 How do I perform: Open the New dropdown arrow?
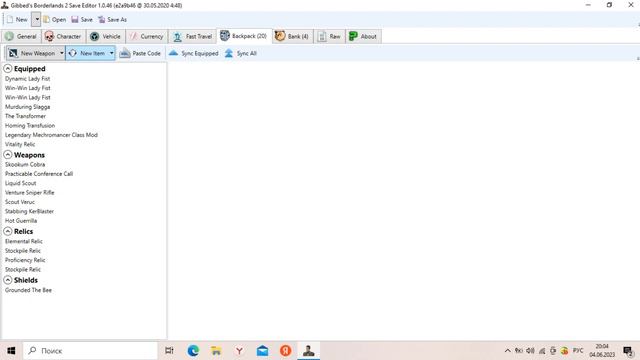click(36, 20)
